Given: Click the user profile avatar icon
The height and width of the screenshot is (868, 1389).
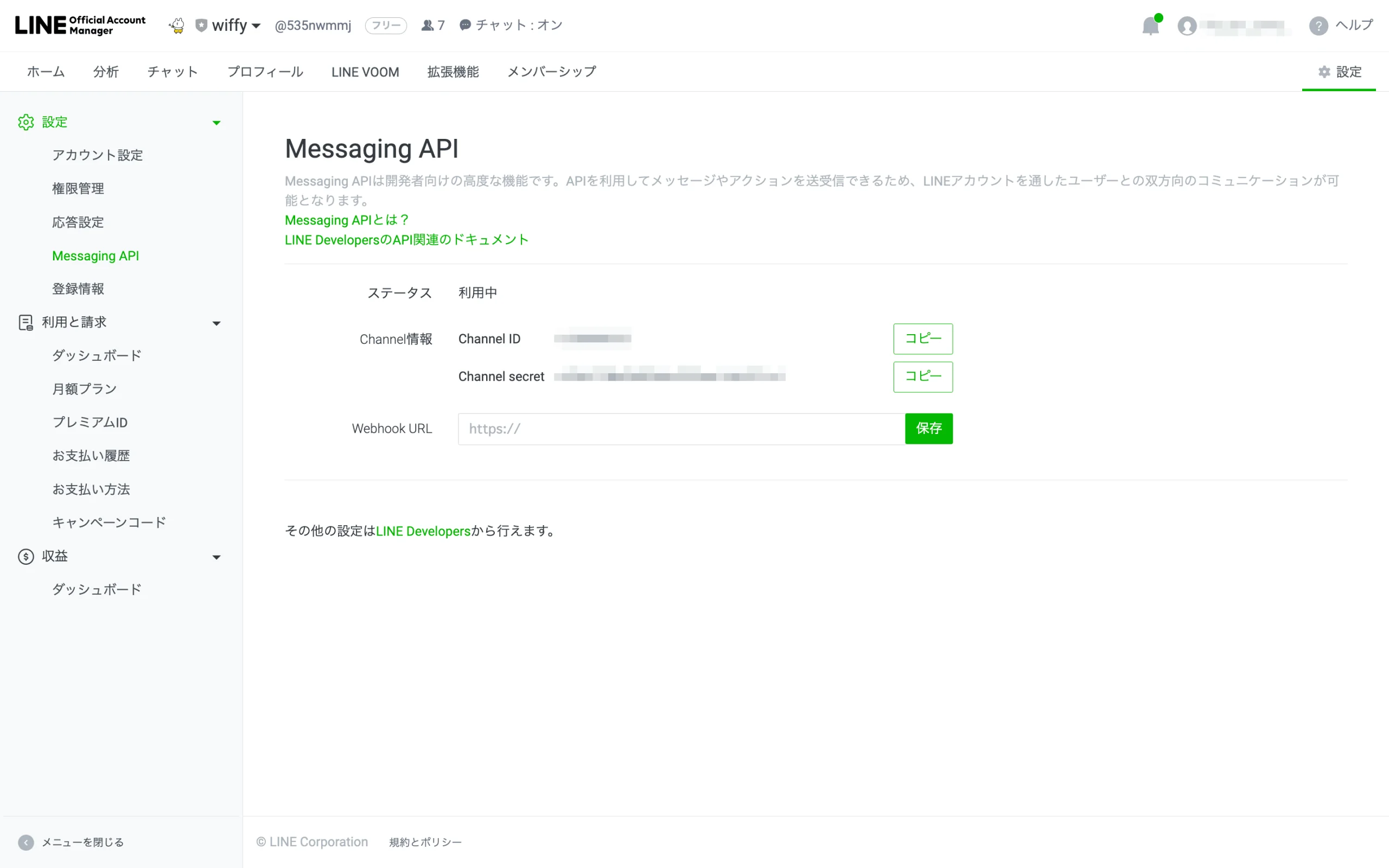Looking at the screenshot, I should tap(1187, 26).
